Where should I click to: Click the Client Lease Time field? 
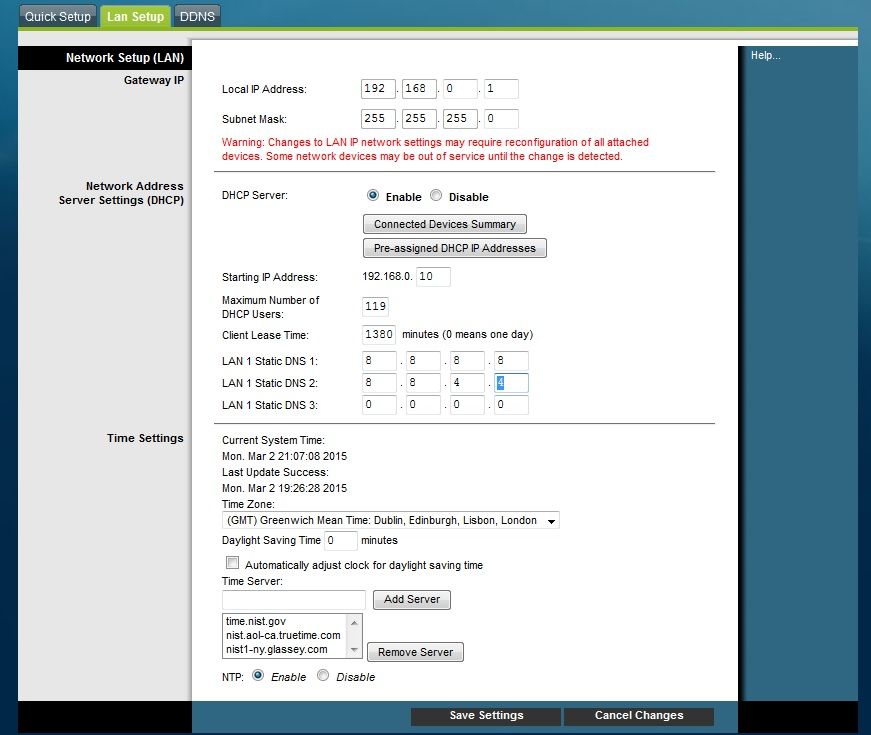[x=379, y=334]
